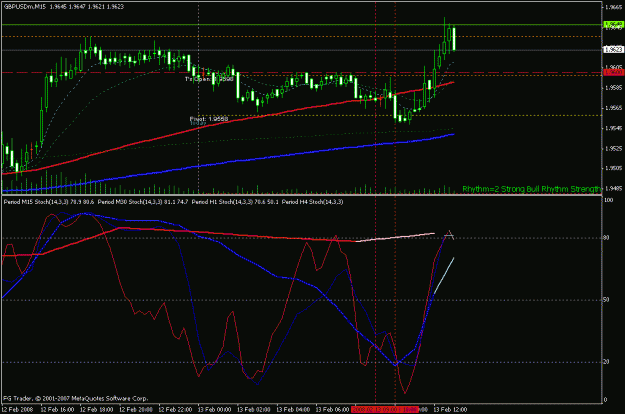This screenshot has height=414, width=625.
Task: Click the white 1.9623 current price label
Action: click(613, 49)
